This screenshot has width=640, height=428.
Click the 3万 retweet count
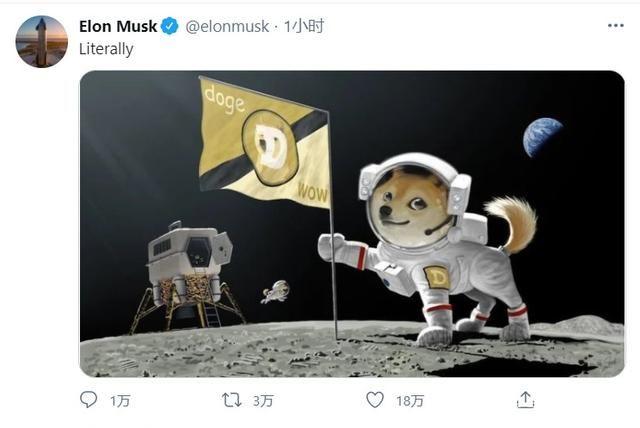(x=263, y=401)
